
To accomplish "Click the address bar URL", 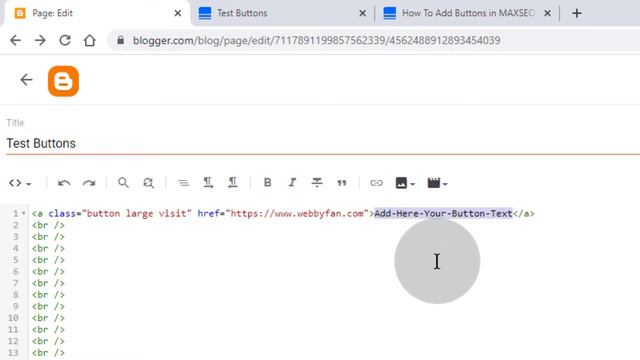I will click(316, 40).
